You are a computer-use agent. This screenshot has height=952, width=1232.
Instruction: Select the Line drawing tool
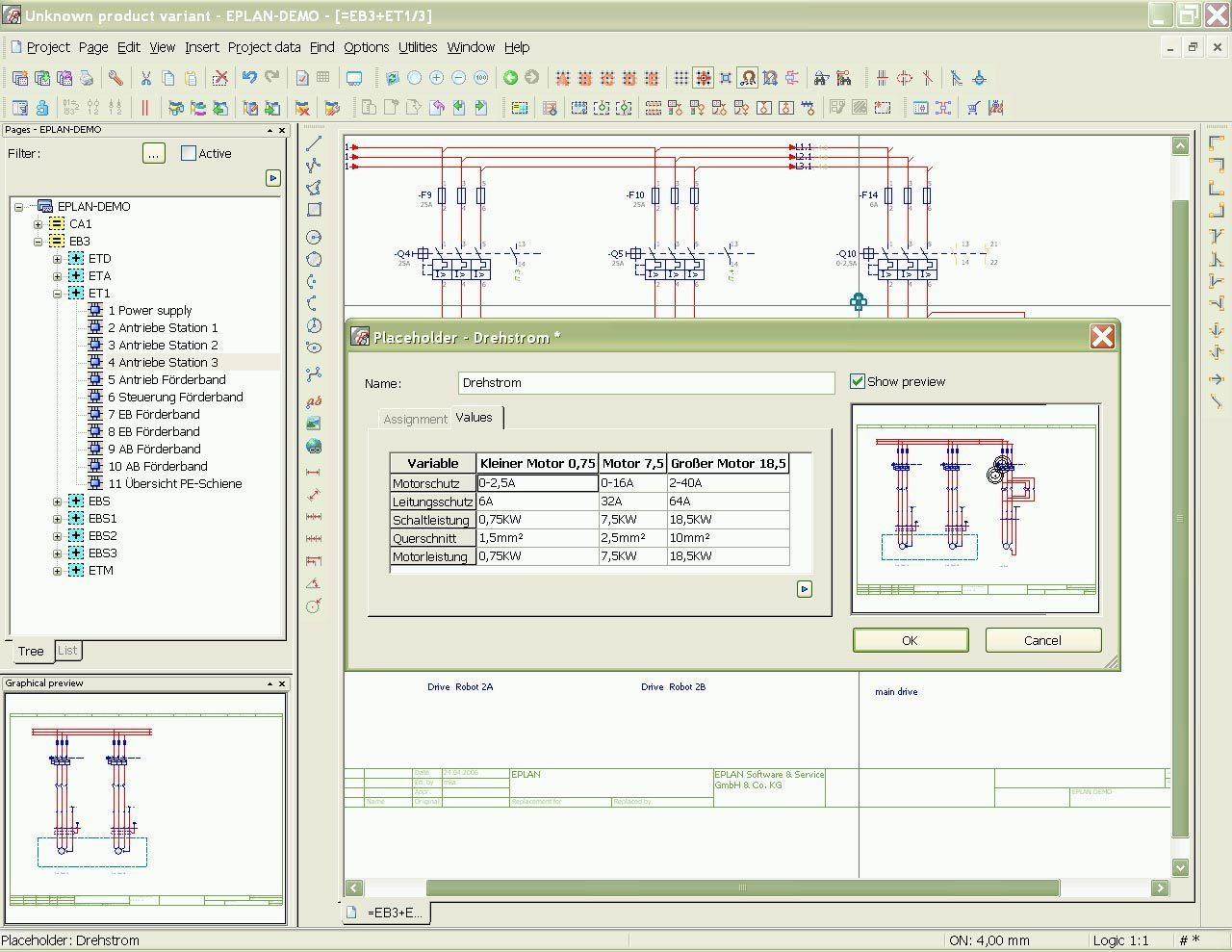[x=314, y=143]
